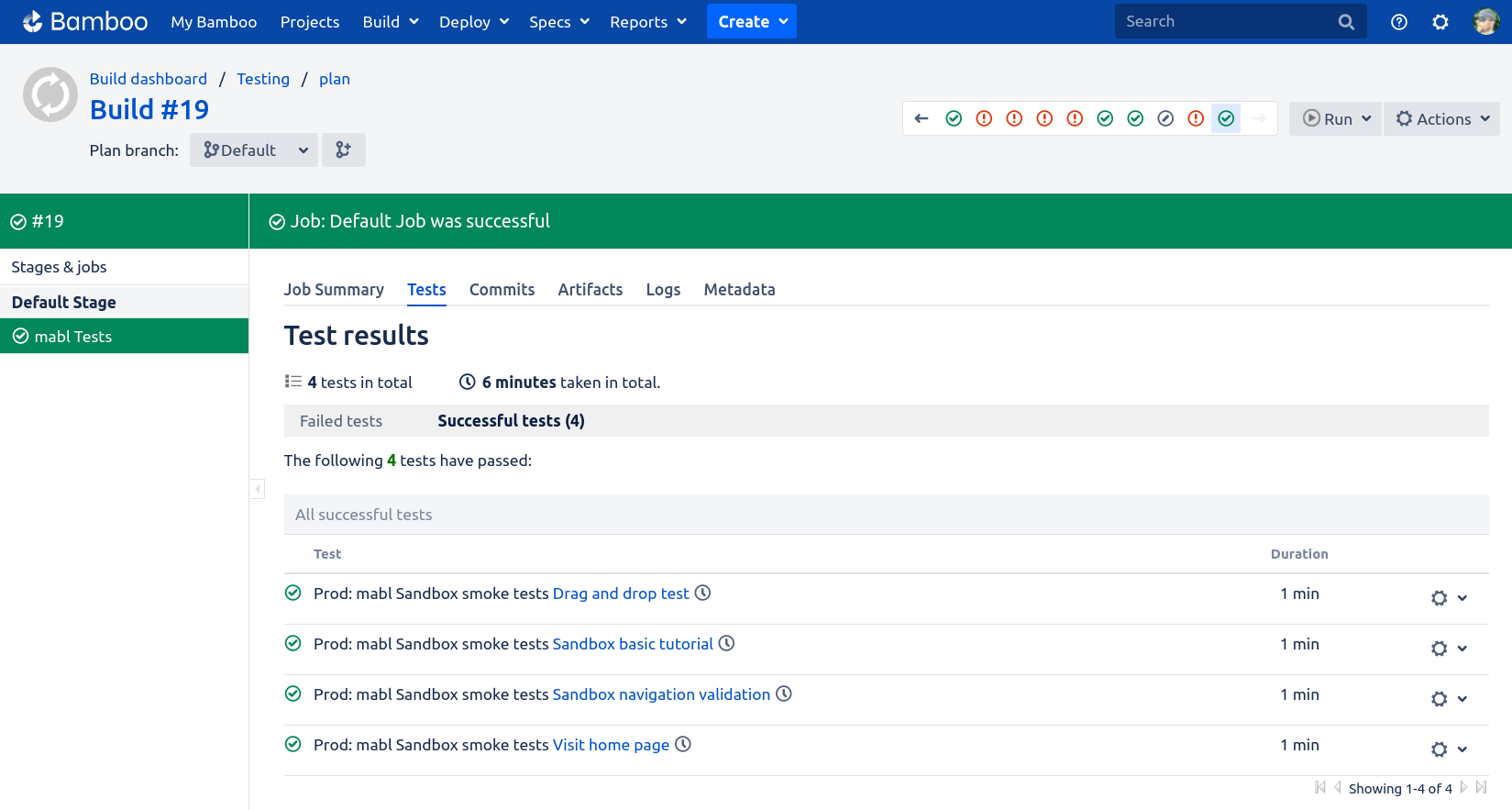Viewport: 1512px width, 810px height.
Task: Click the success icon on Visit home page row
Action: coord(293,744)
